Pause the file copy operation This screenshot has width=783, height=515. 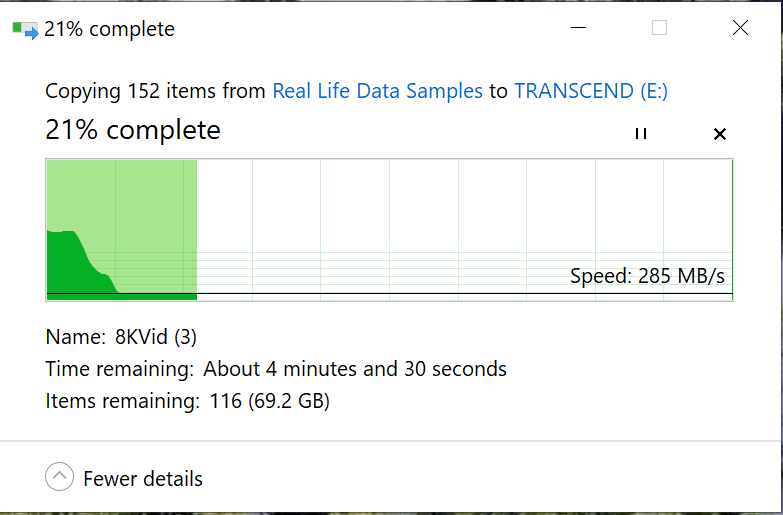click(x=641, y=134)
